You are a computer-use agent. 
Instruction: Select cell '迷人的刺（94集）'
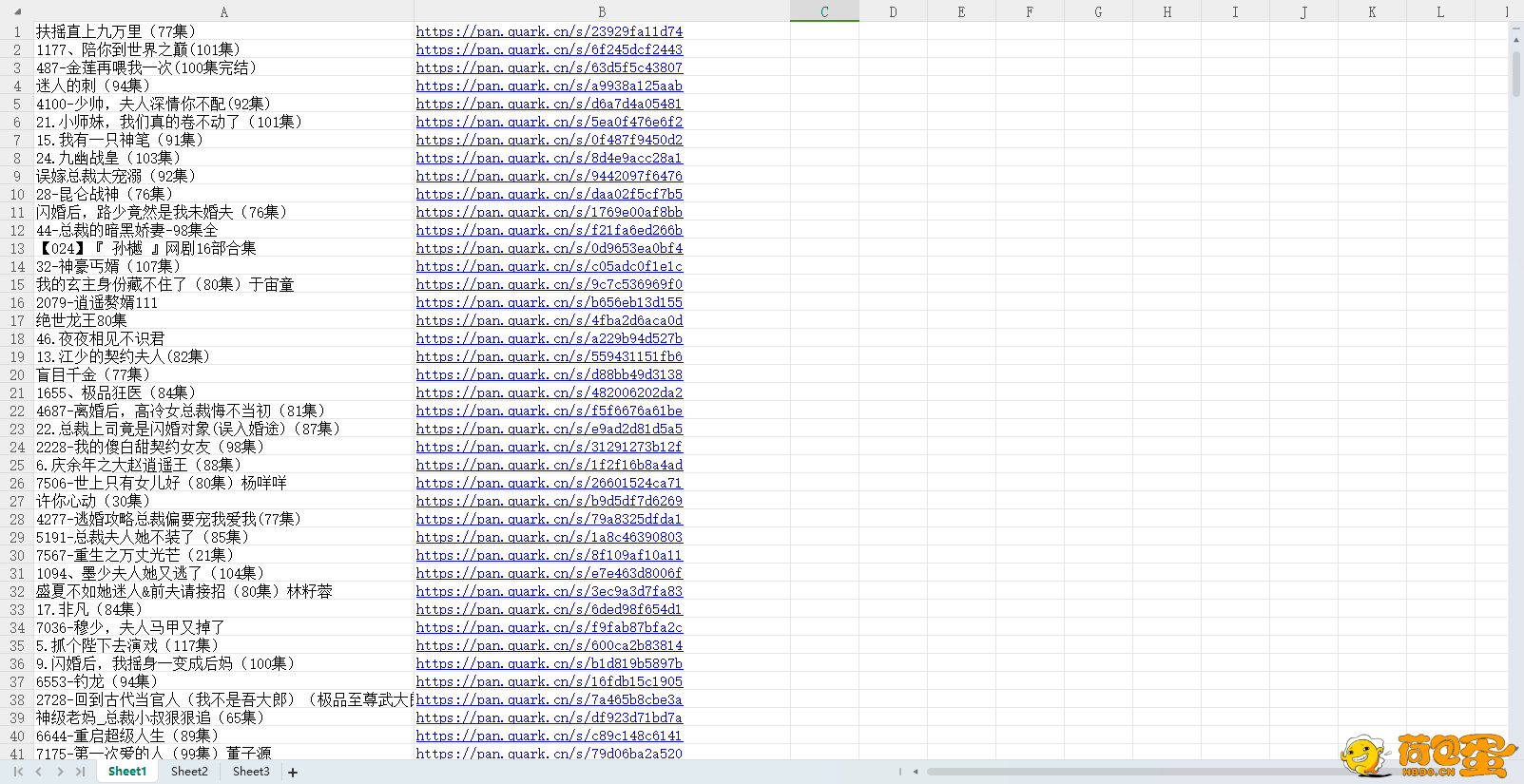click(x=223, y=86)
